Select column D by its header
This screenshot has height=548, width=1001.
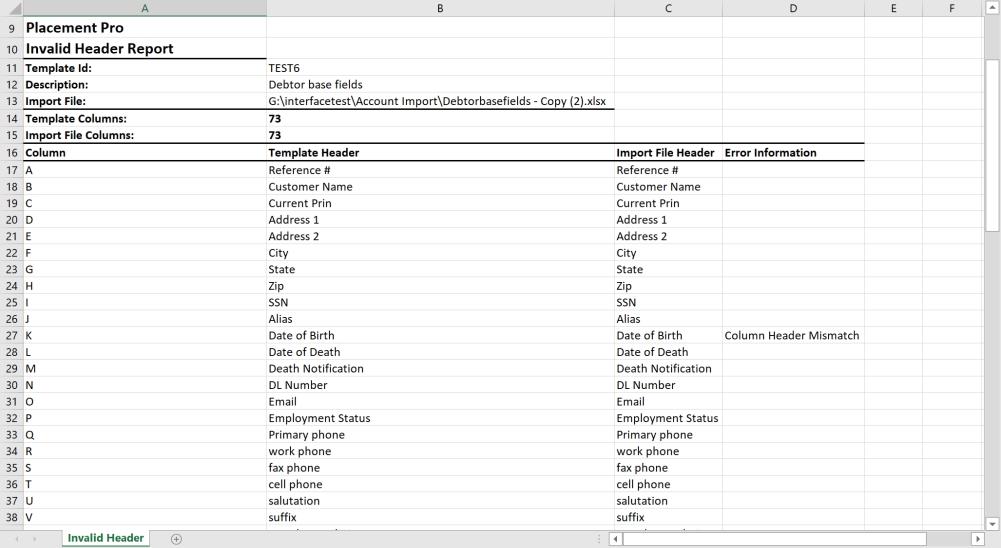pos(793,8)
